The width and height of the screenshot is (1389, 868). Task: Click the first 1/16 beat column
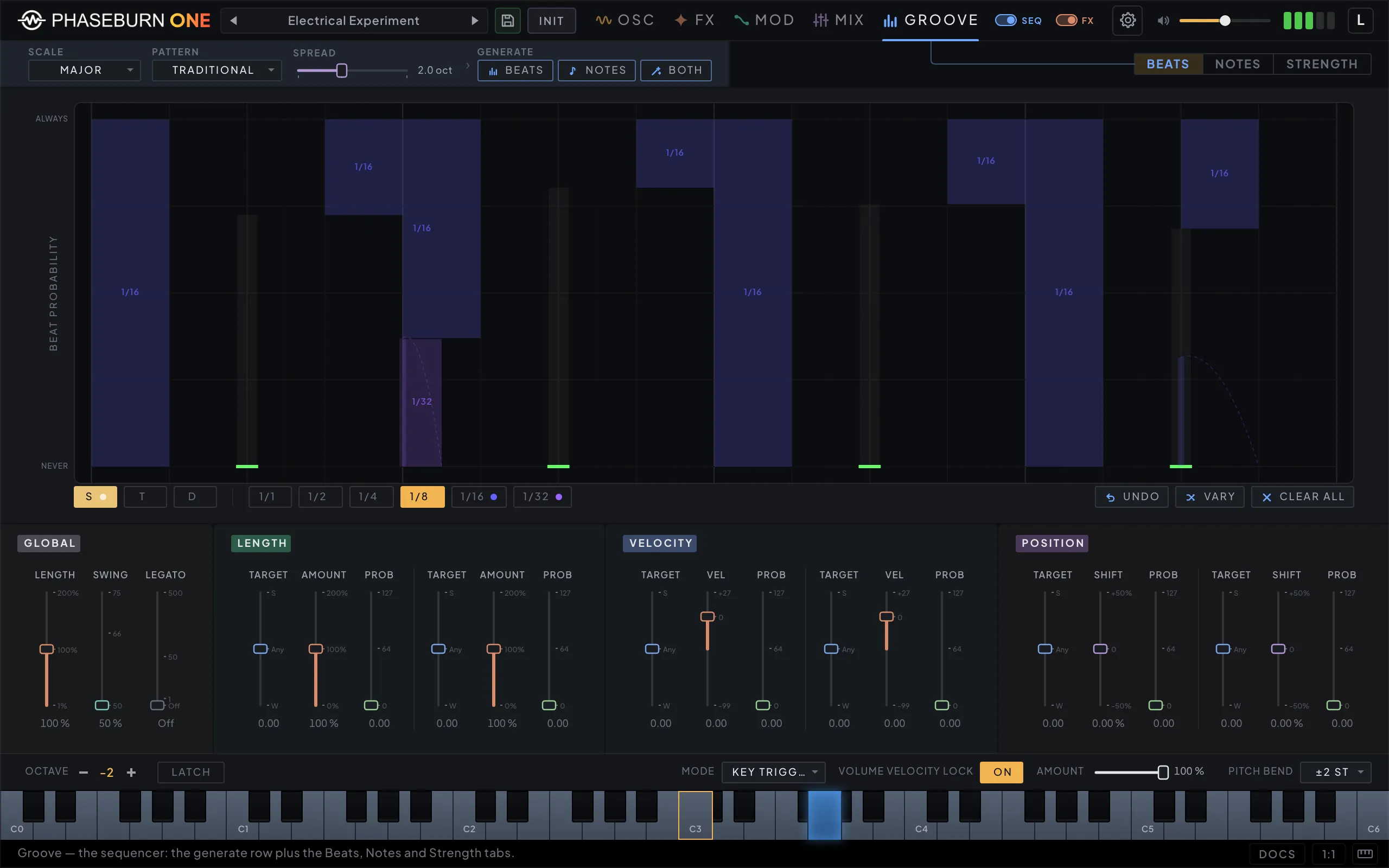(130, 293)
